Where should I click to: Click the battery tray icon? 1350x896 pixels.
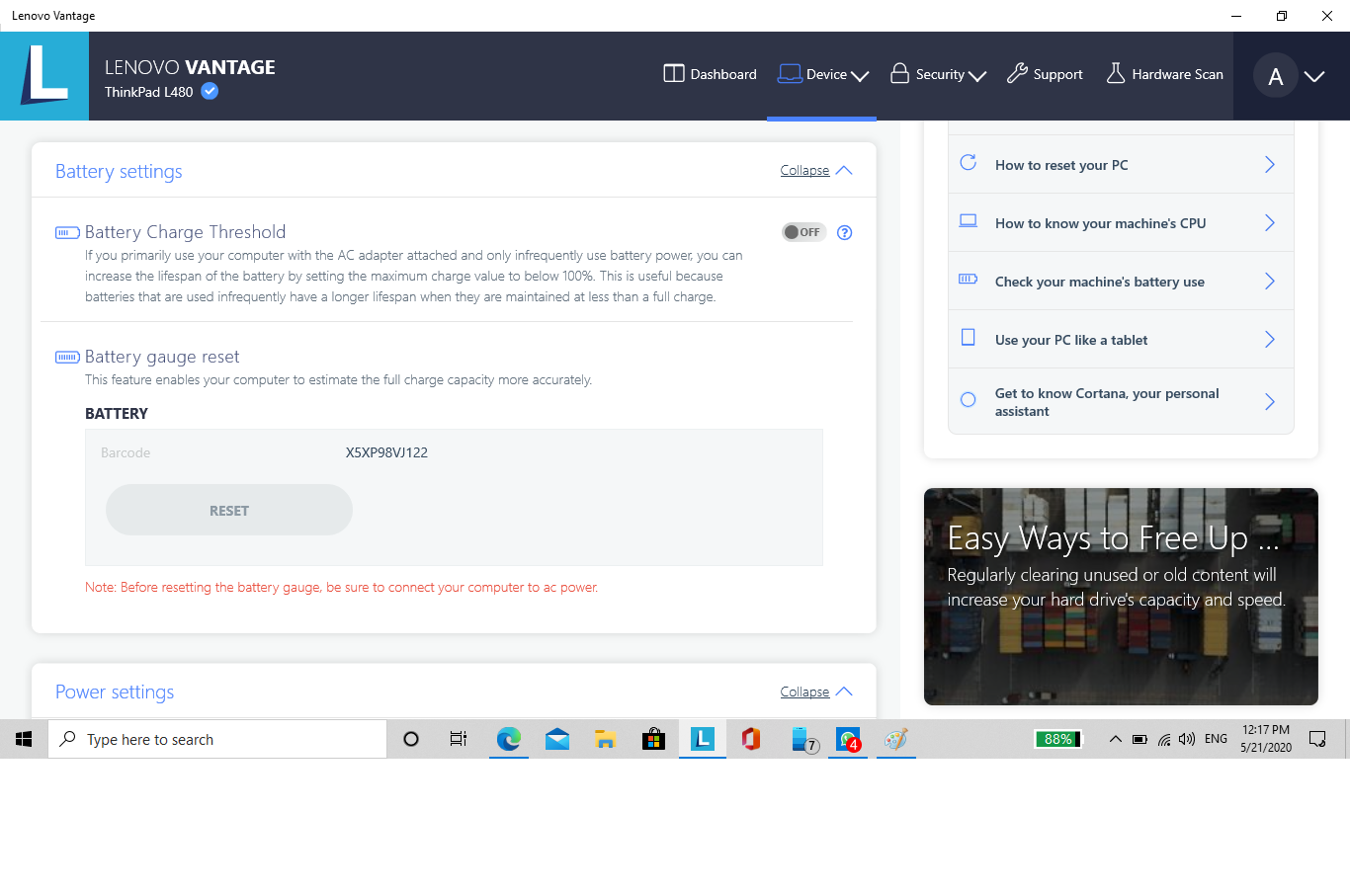pyautogui.click(x=1139, y=739)
